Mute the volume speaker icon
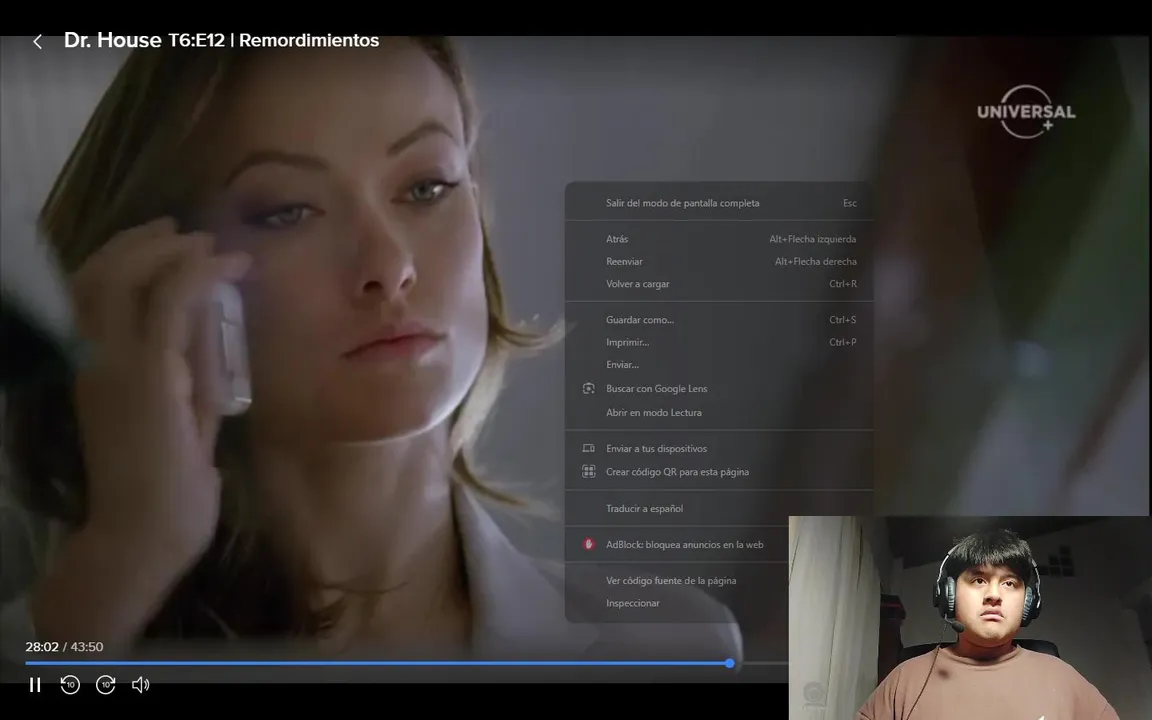The image size is (1152, 720). (x=140, y=685)
